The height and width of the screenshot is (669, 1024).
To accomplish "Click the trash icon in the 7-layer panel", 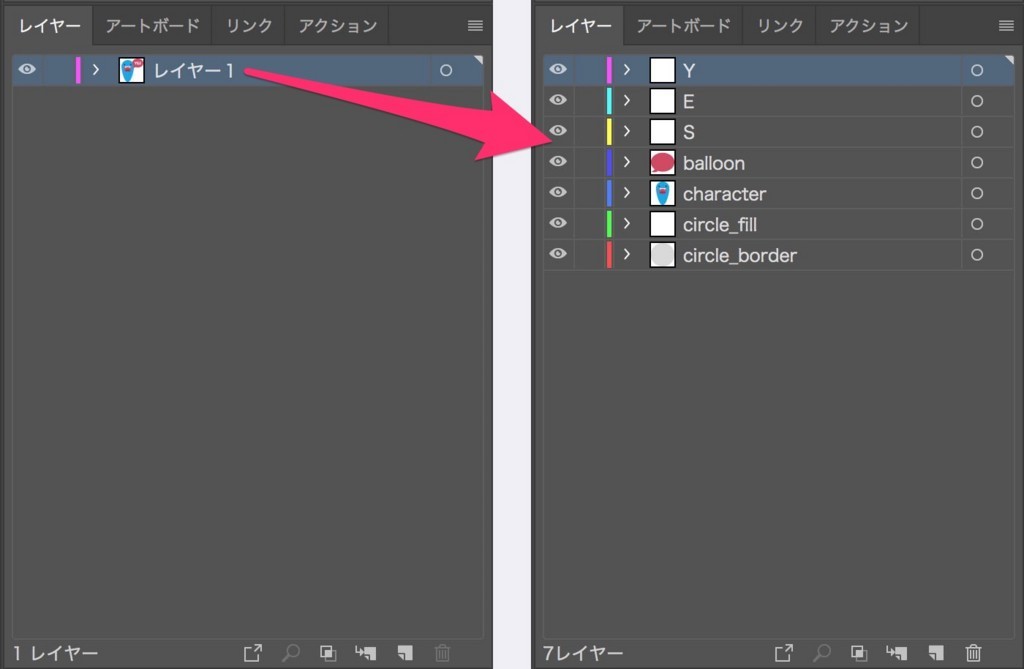I will [973, 653].
